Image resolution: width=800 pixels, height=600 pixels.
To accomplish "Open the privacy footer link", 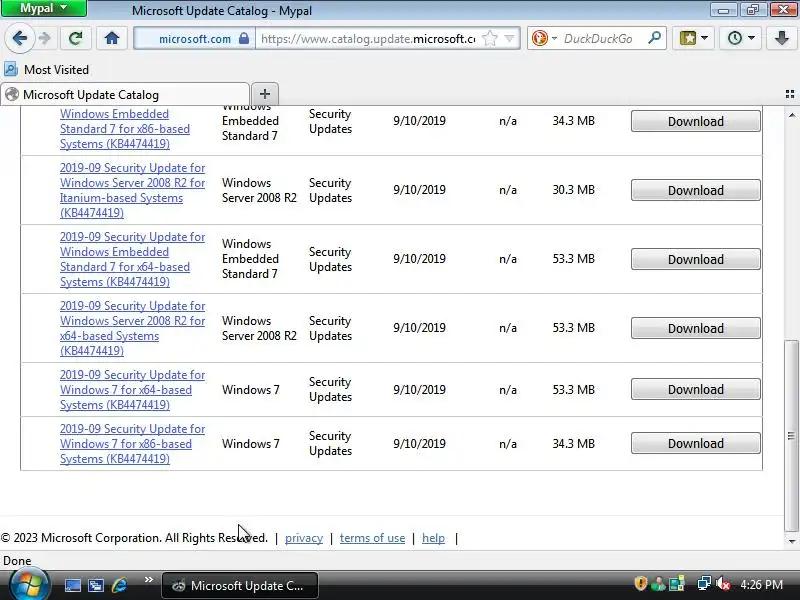I will tap(304, 538).
